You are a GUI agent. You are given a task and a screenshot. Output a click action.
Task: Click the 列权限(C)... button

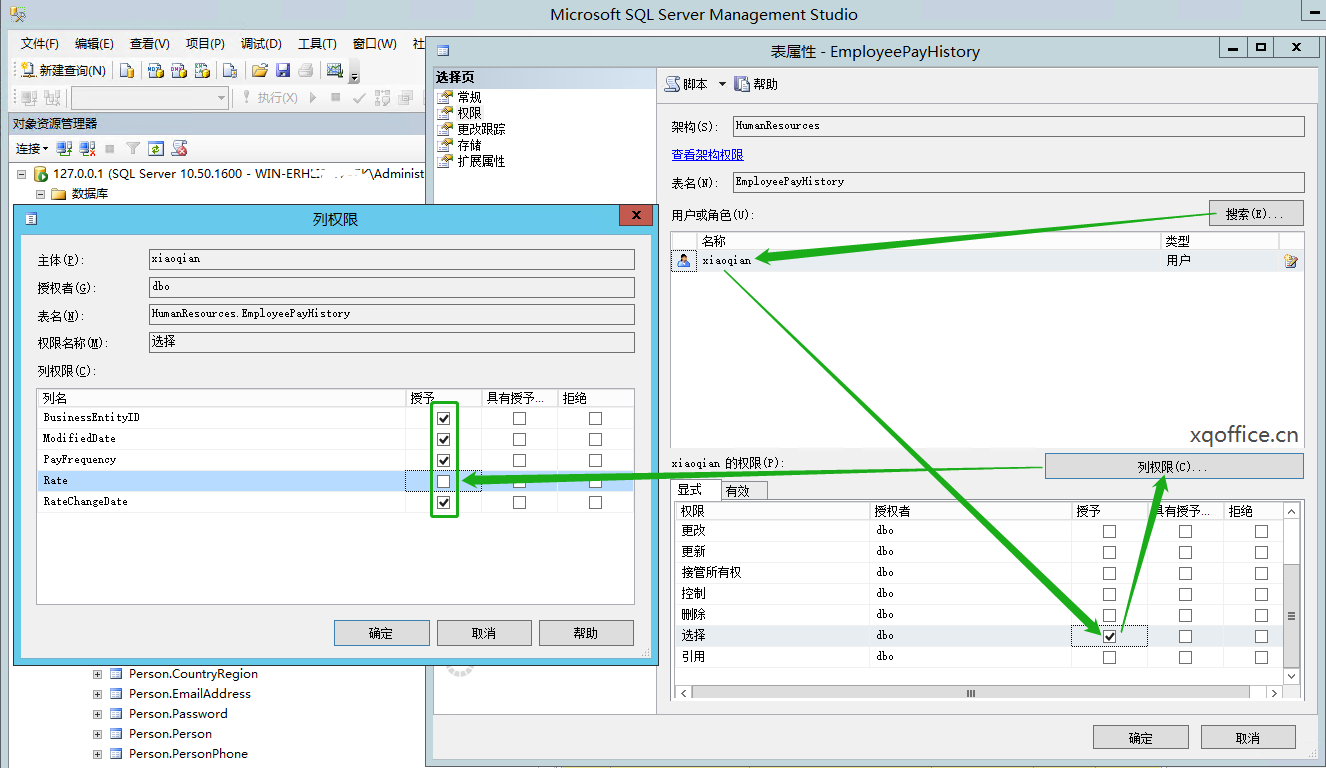1174,466
